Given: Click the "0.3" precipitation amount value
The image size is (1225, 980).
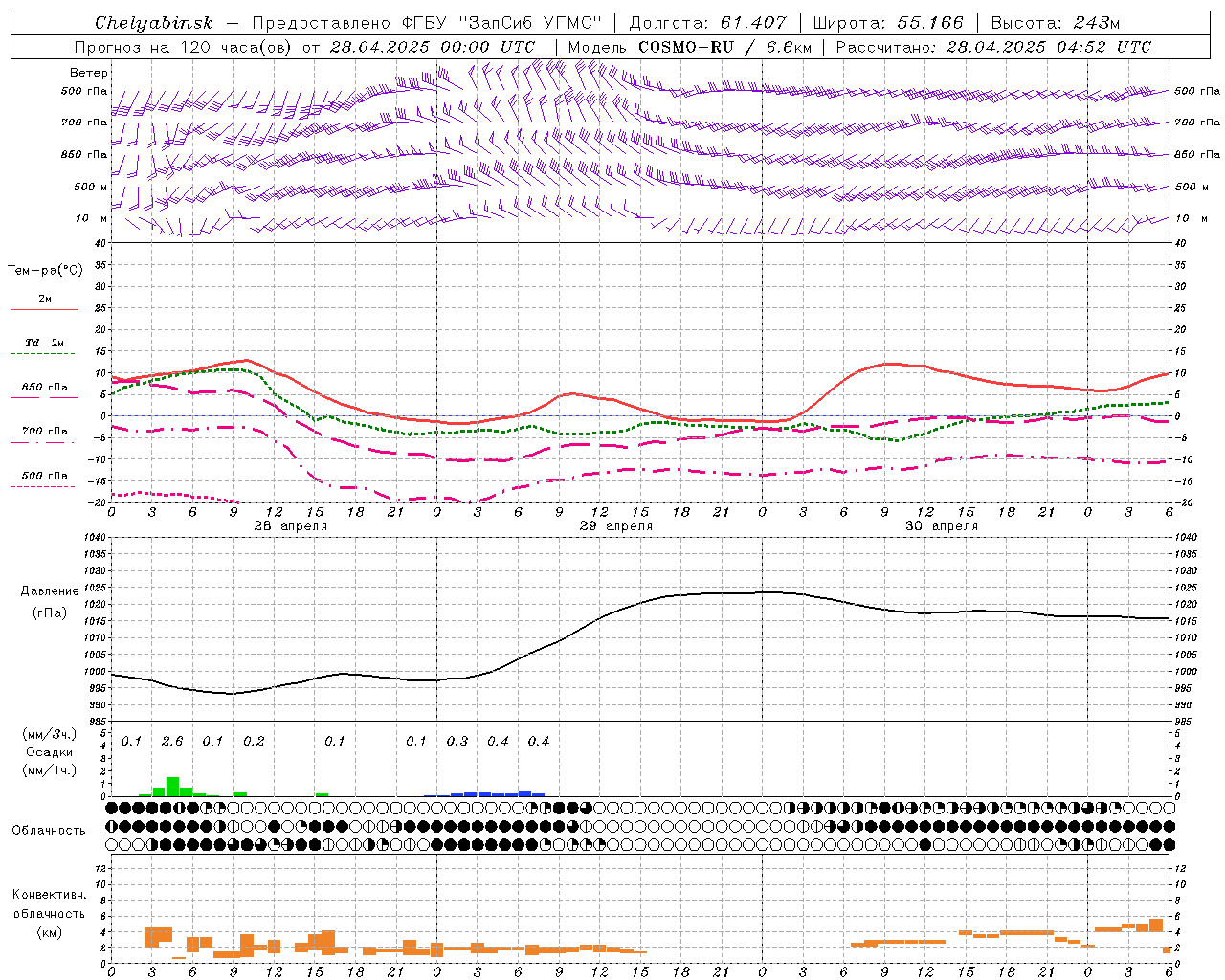Looking at the screenshot, I should coord(457,742).
